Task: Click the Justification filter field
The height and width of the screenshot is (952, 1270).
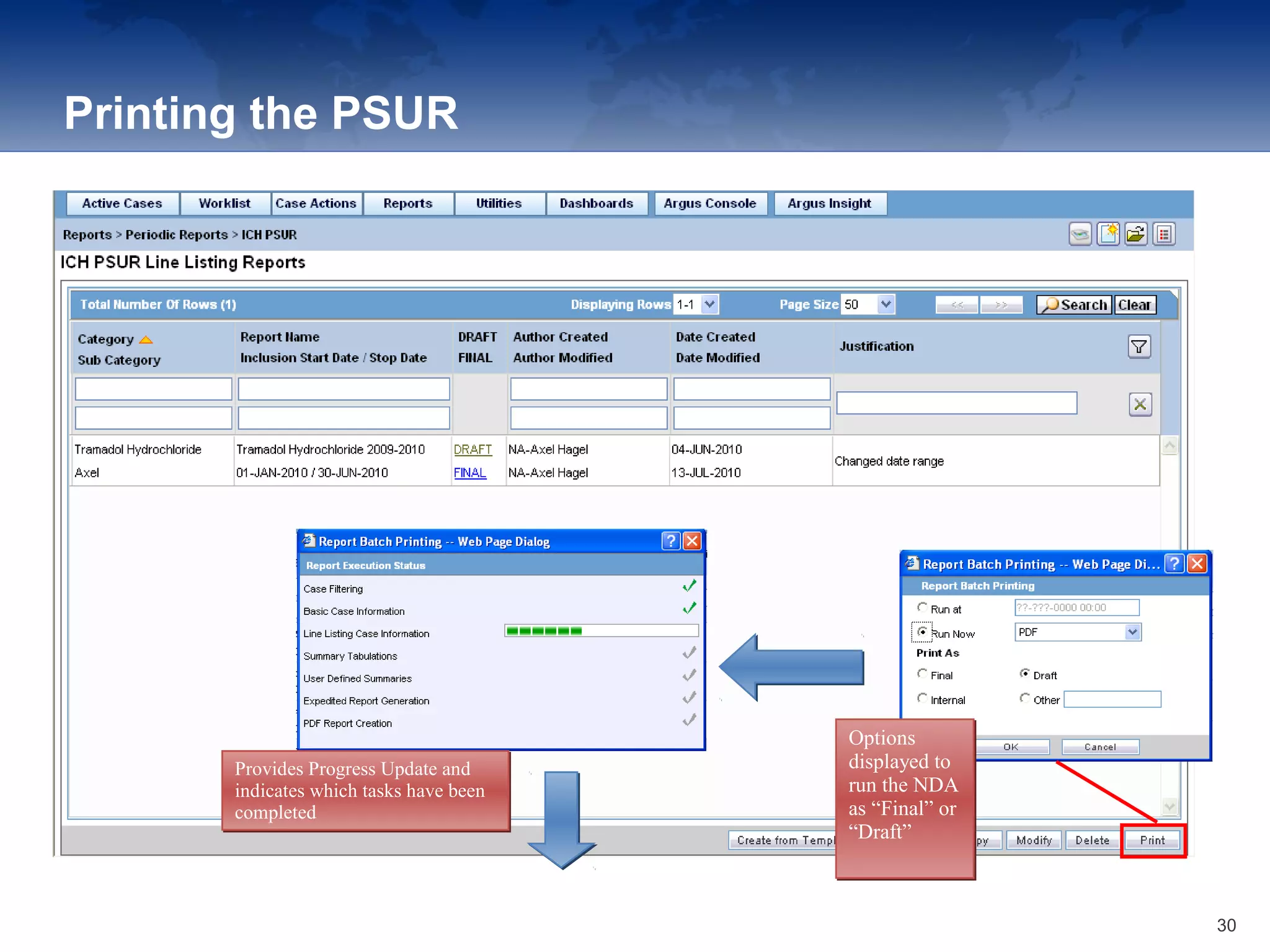Action: [x=957, y=403]
